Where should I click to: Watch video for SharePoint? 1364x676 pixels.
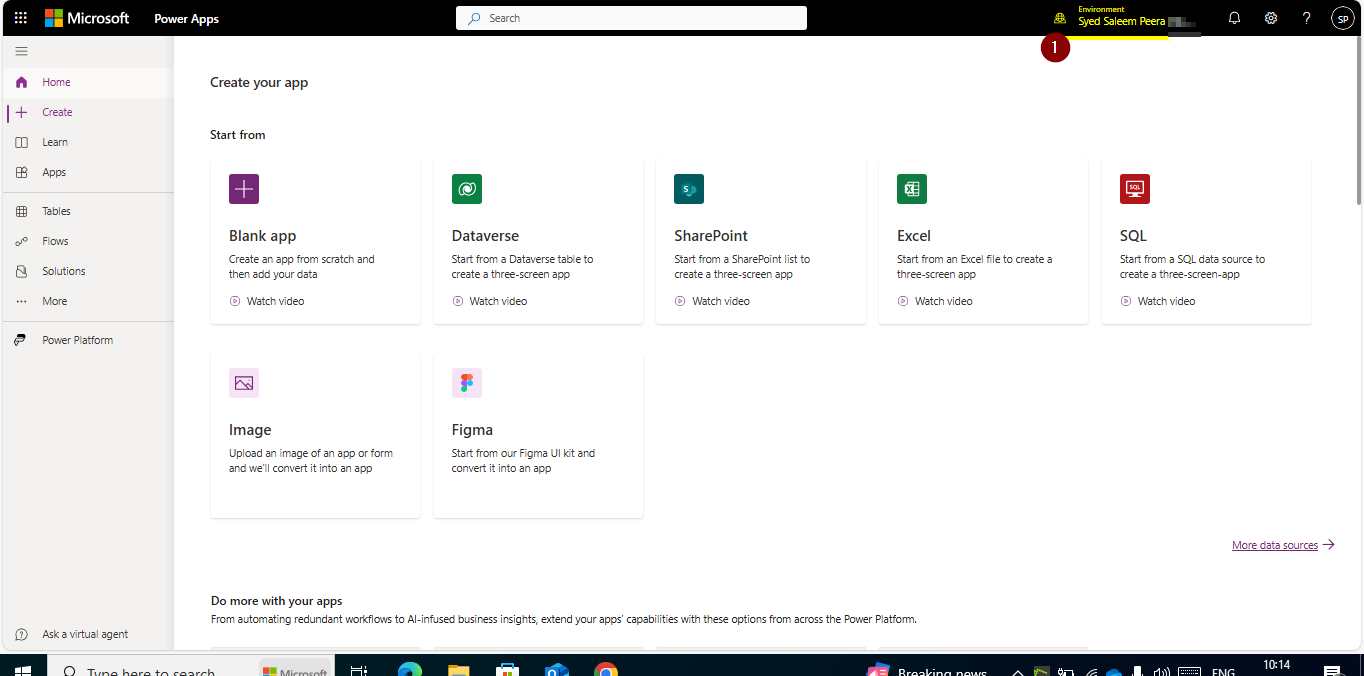712,301
